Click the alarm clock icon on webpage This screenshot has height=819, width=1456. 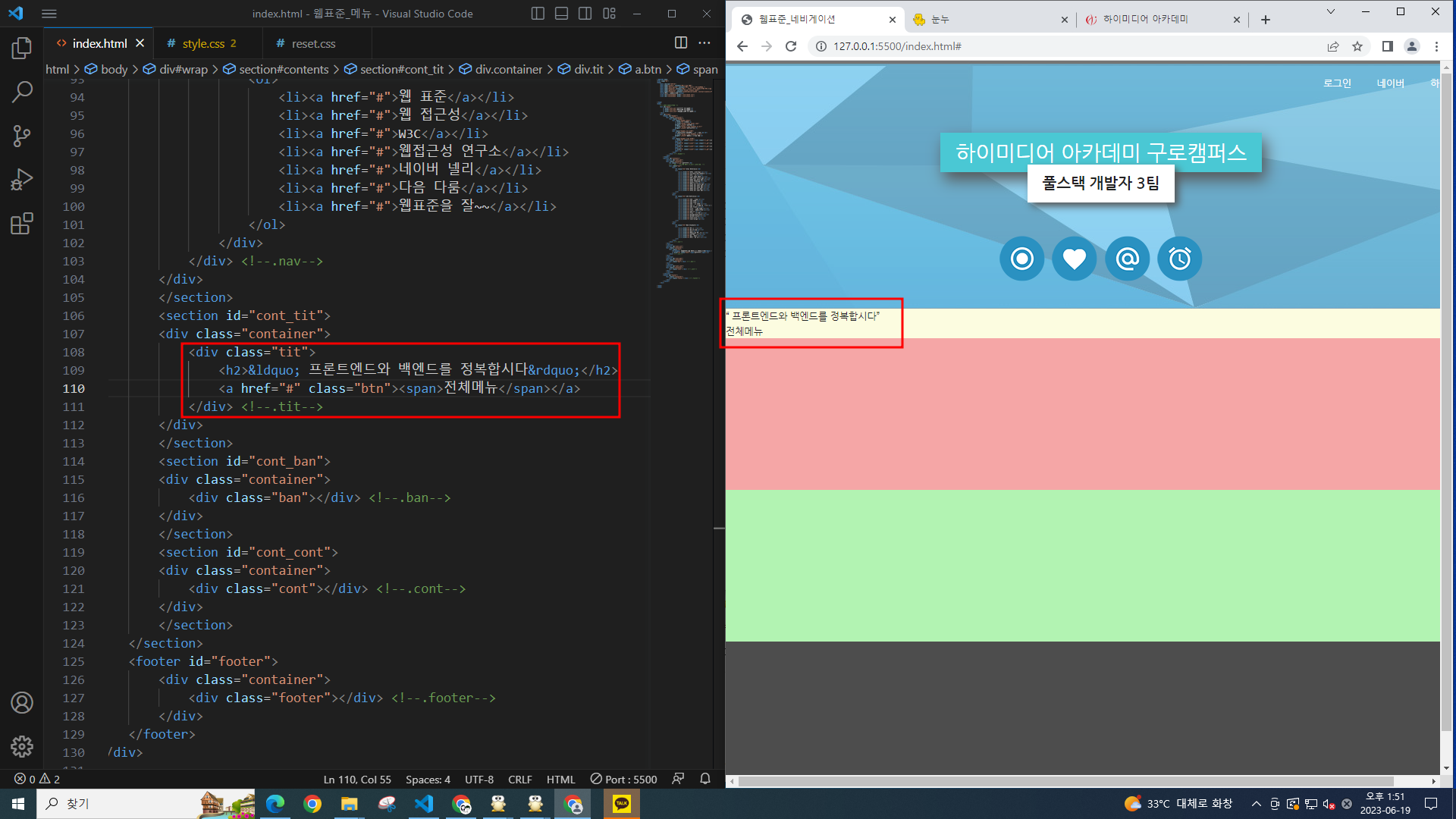1179,259
